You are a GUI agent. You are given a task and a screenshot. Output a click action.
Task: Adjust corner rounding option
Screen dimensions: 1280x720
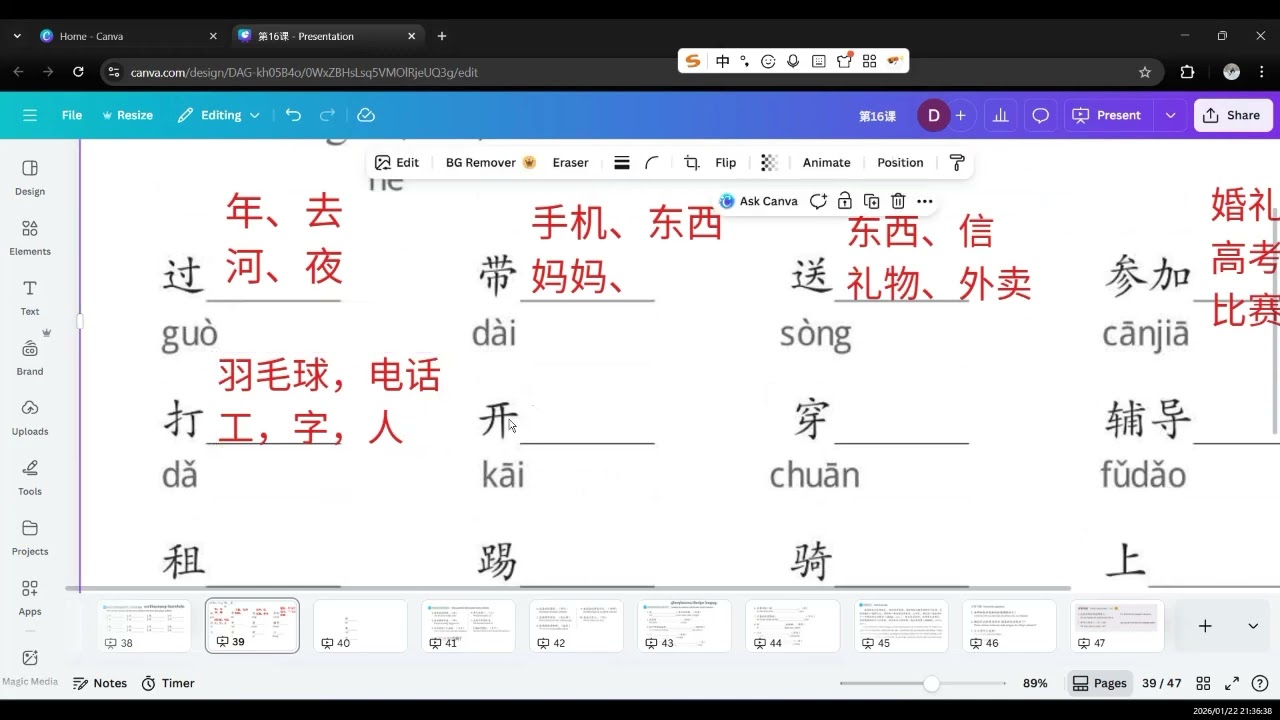pos(652,163)
